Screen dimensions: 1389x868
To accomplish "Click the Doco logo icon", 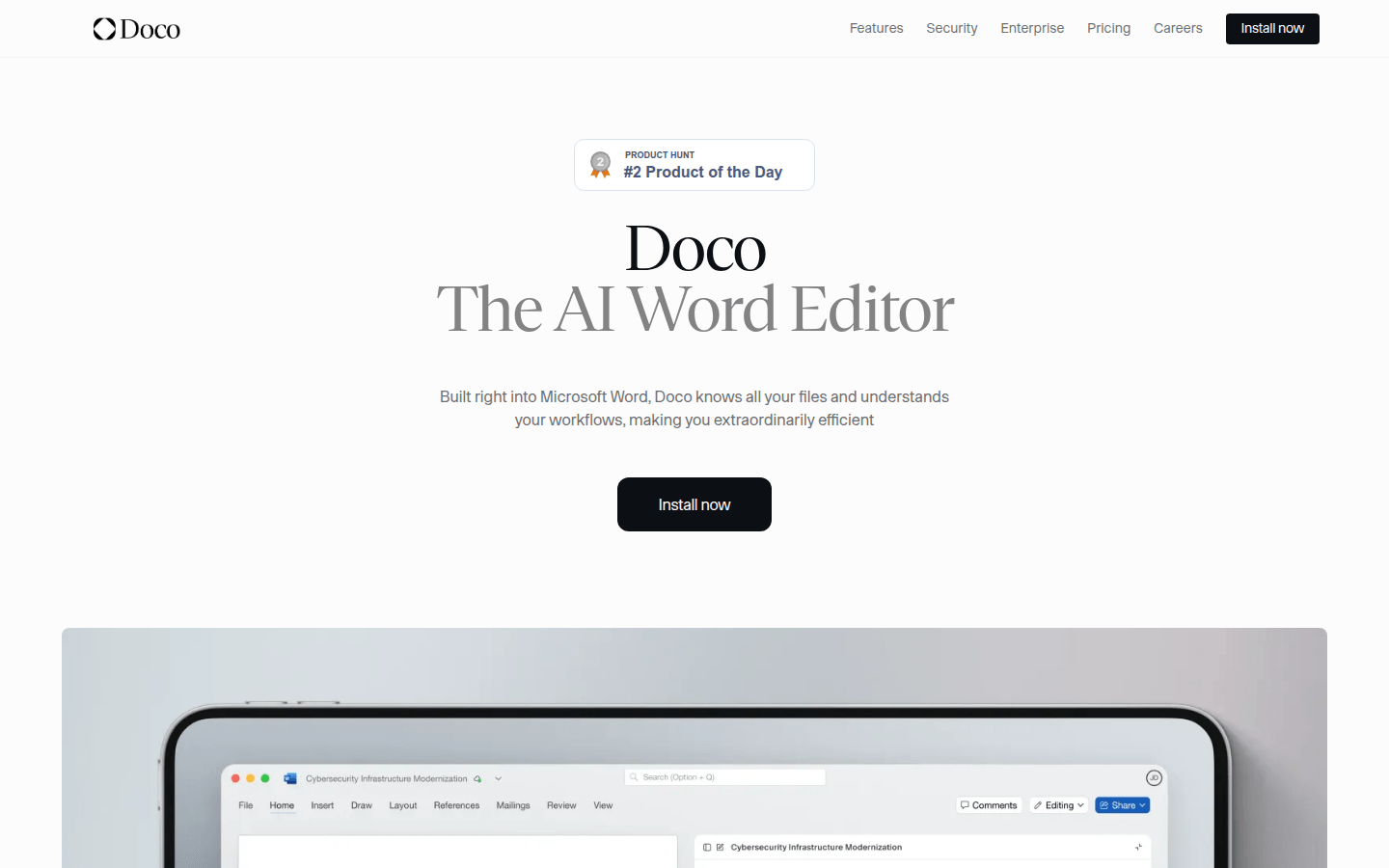I will pos(104,29).
